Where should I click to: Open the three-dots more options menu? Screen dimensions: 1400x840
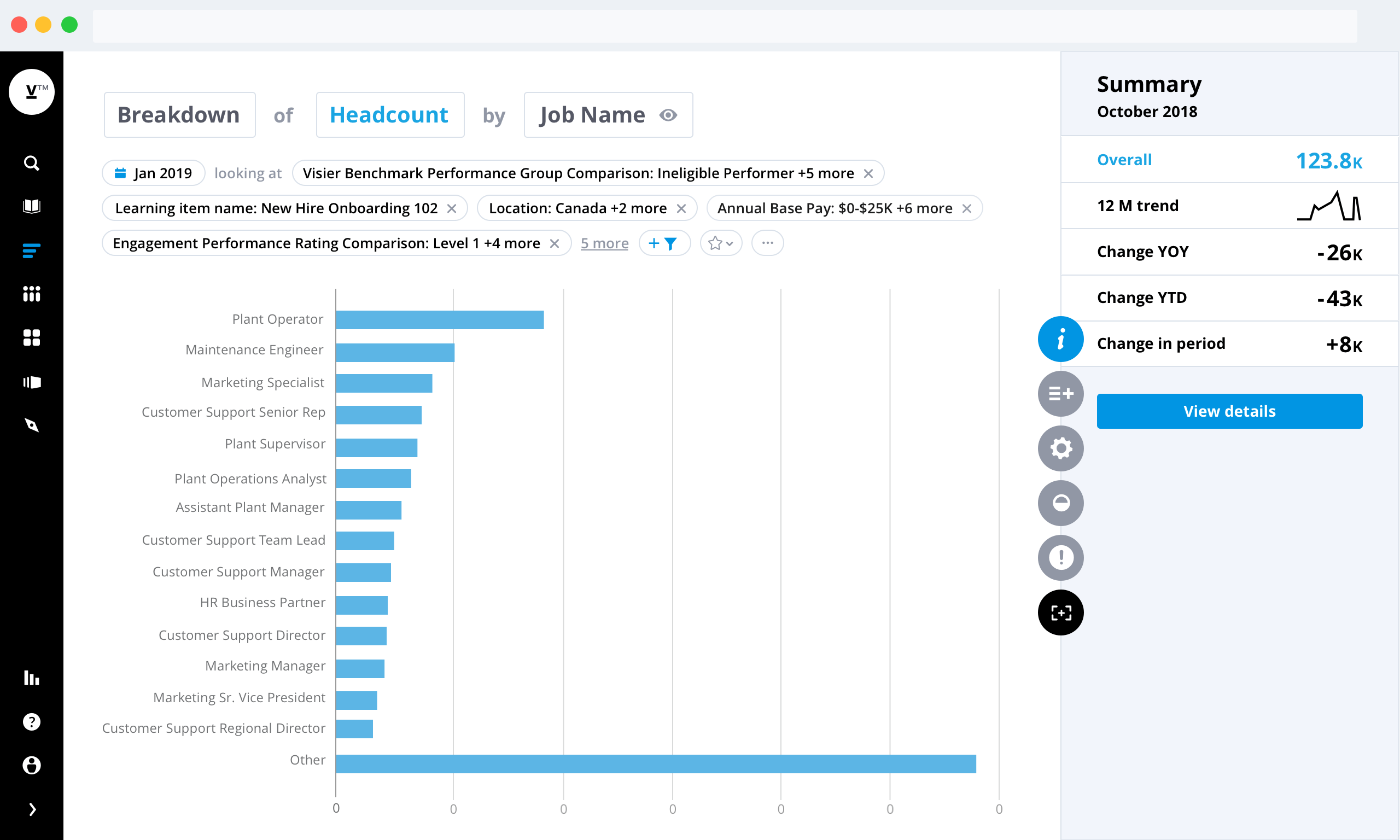[767, 243]
